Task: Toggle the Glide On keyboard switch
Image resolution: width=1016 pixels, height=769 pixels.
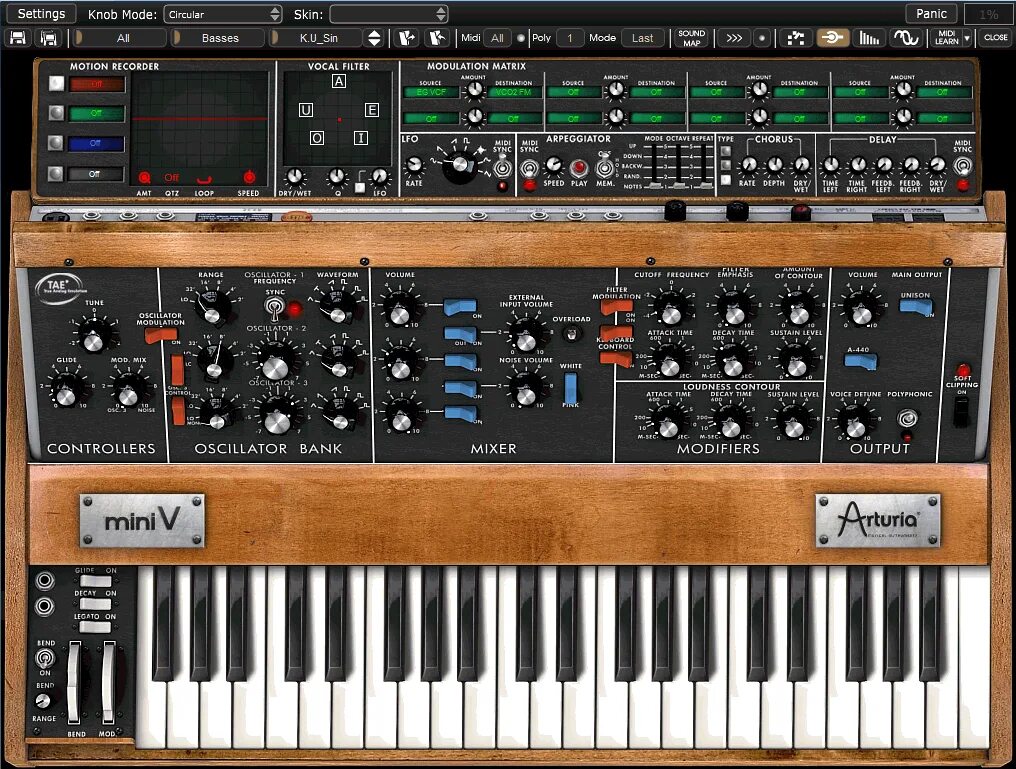Action: point(95,580)
